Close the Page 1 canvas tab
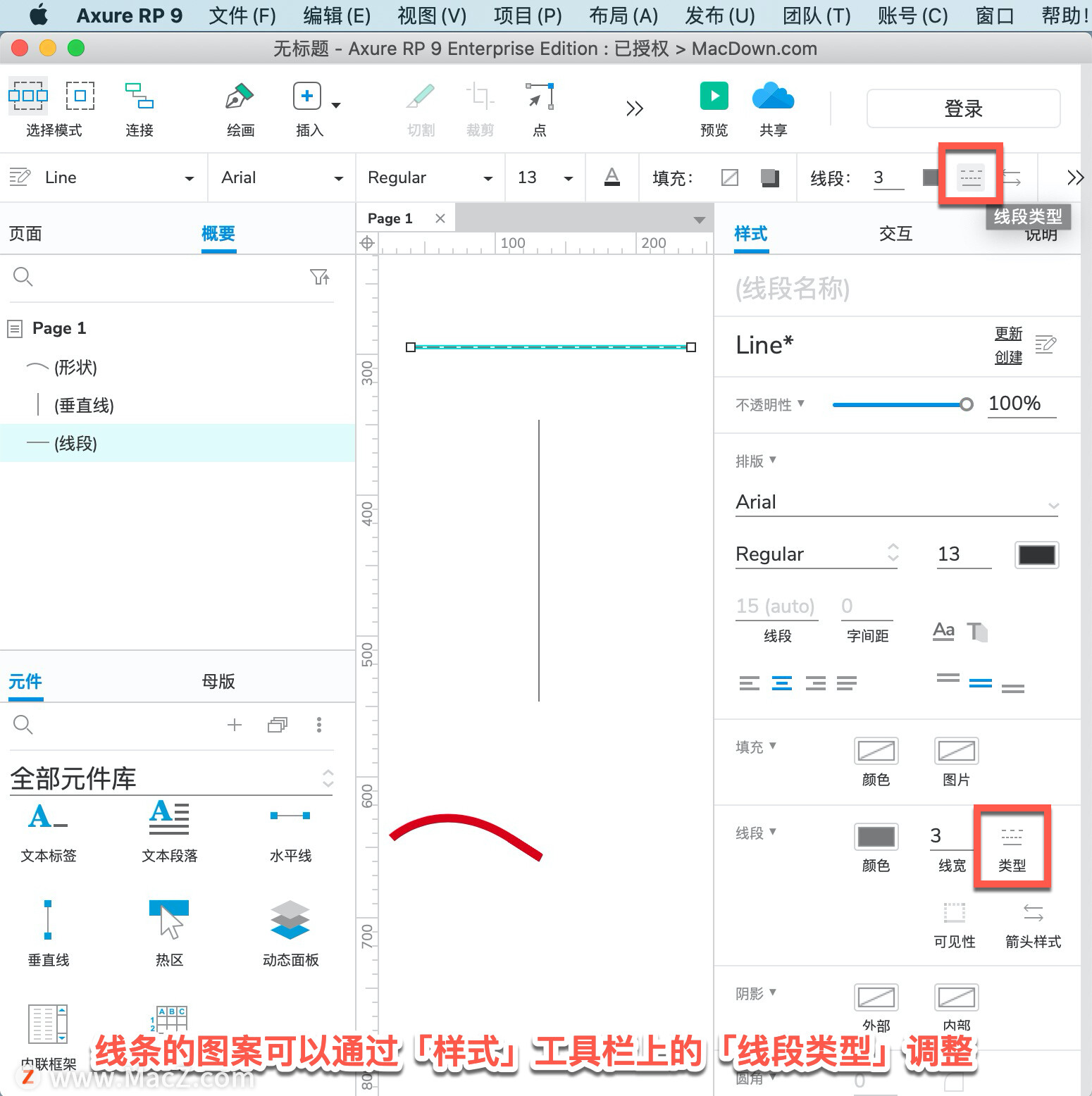This screenshot has height=1096, width=1092. click(440, 218)
